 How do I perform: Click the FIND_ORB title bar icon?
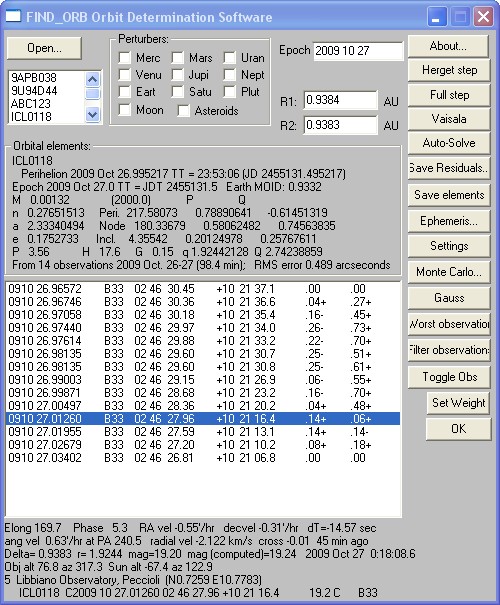13,17
